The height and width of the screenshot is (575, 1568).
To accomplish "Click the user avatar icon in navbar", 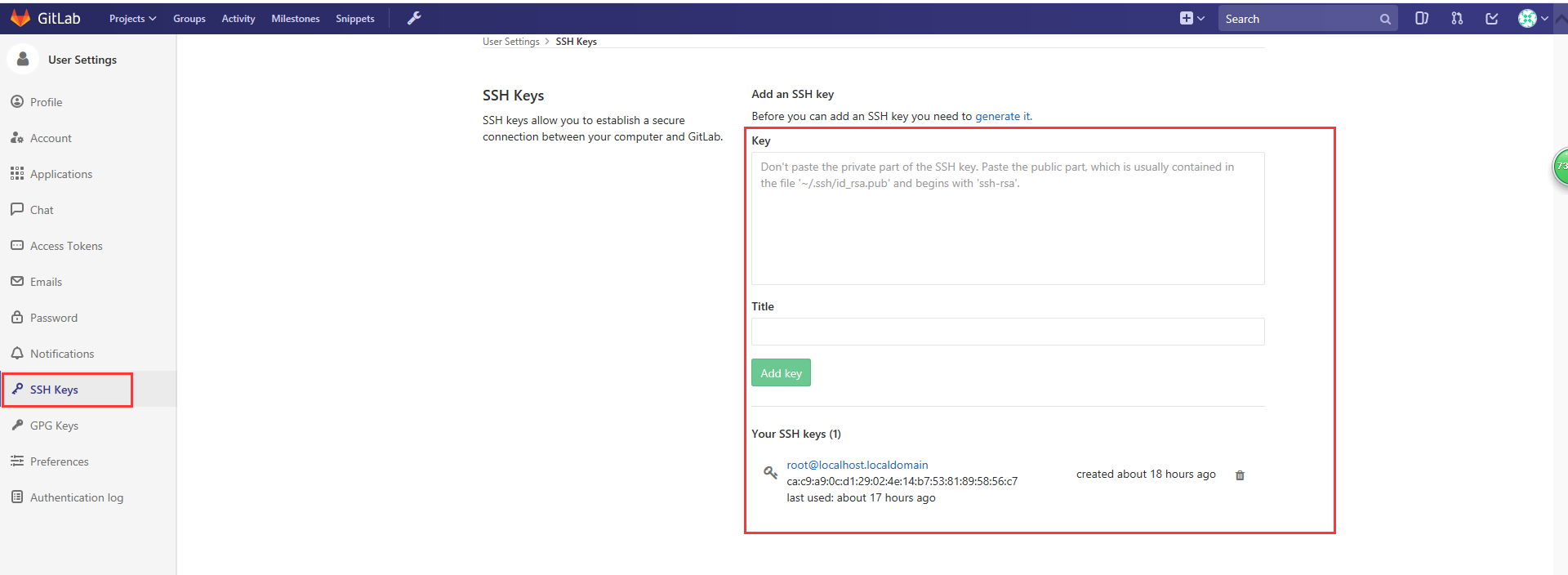I will click(1527, 18).
